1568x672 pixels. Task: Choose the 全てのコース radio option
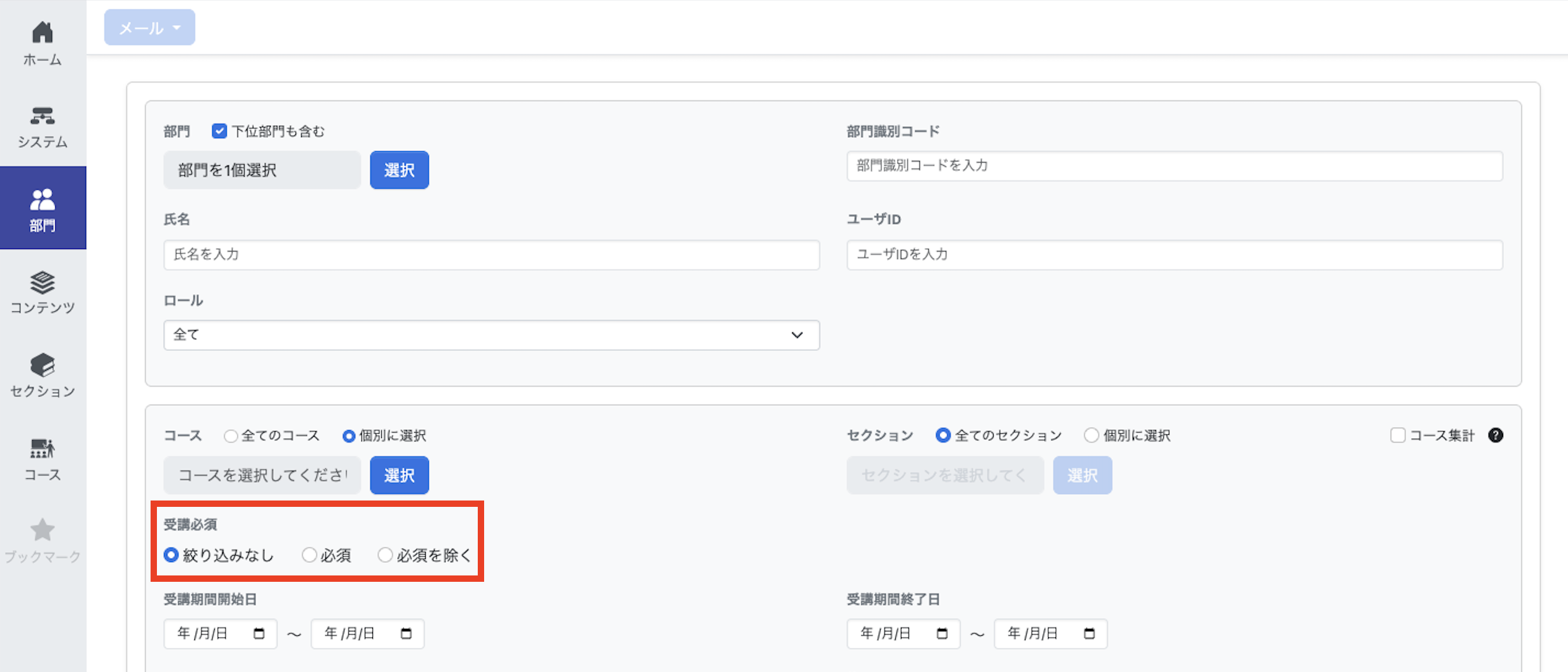[231, 436]
